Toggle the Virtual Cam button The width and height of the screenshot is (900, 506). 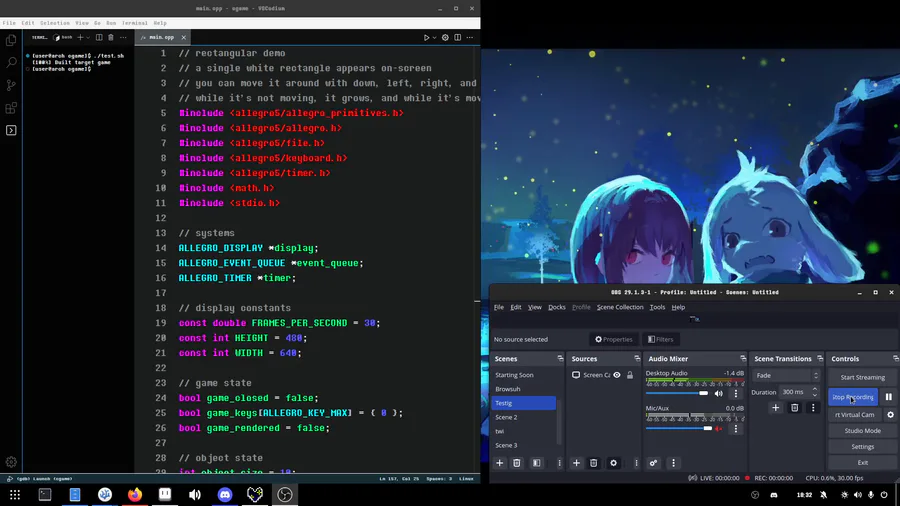click(855, 415)
